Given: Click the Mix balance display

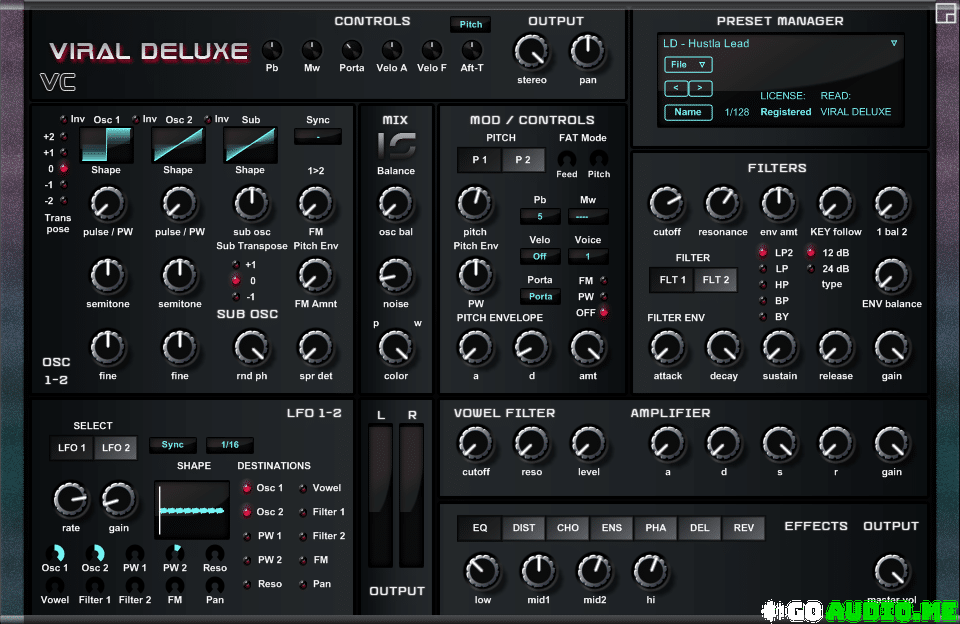Looking at the screenshot, I should [396, 146].
